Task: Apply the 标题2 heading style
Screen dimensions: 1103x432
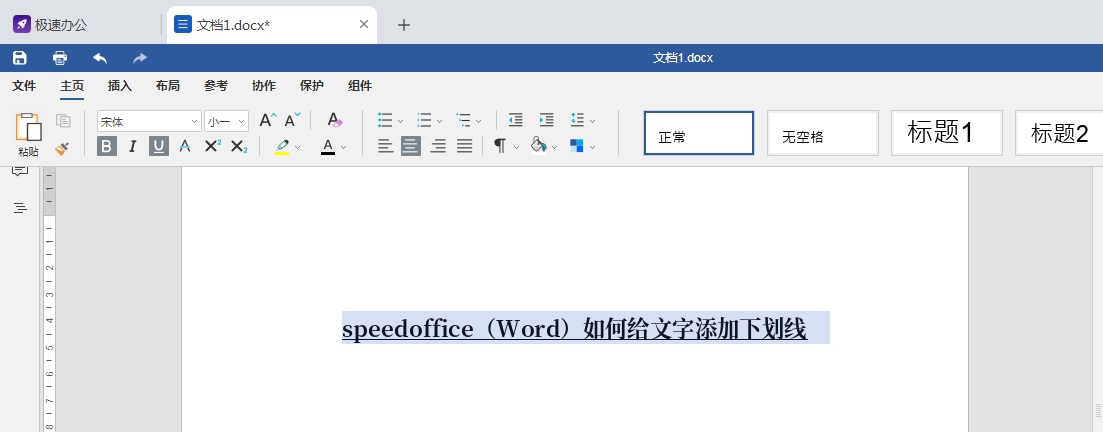Action: click(1059, 133)
